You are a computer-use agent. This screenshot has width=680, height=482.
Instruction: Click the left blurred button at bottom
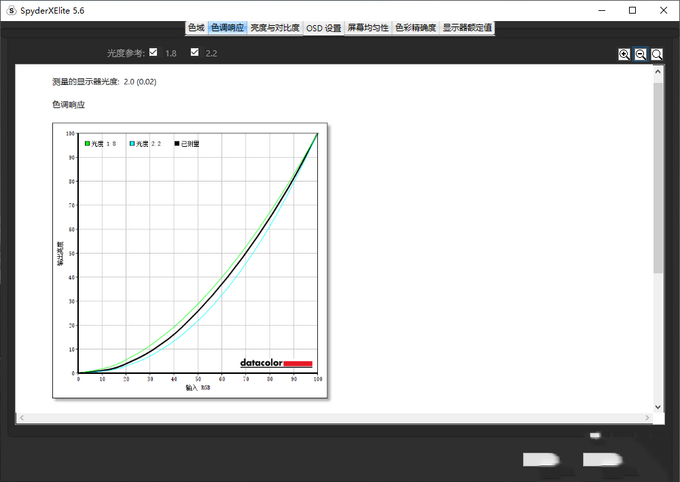pos(541,460)
